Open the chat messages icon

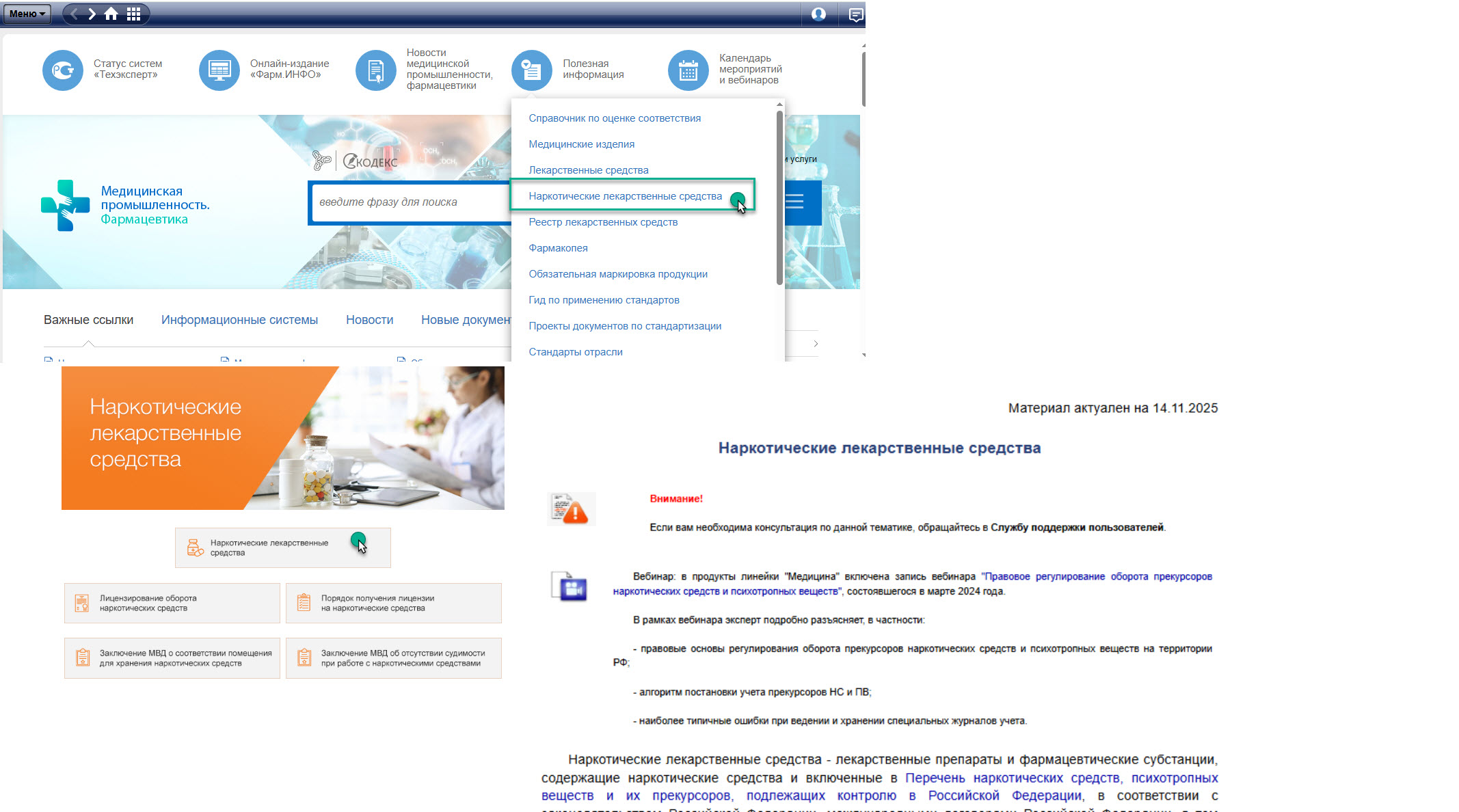tap(855, 14)
